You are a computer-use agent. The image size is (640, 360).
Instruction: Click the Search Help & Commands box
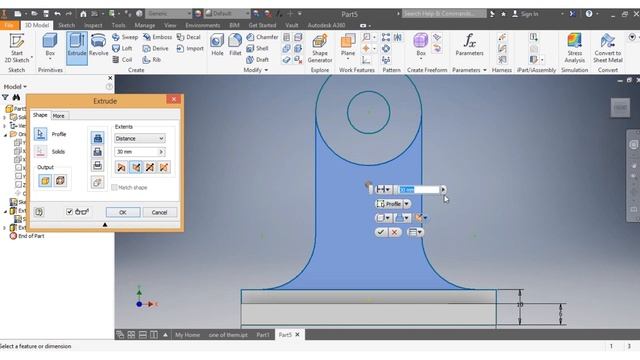(444, 13)
